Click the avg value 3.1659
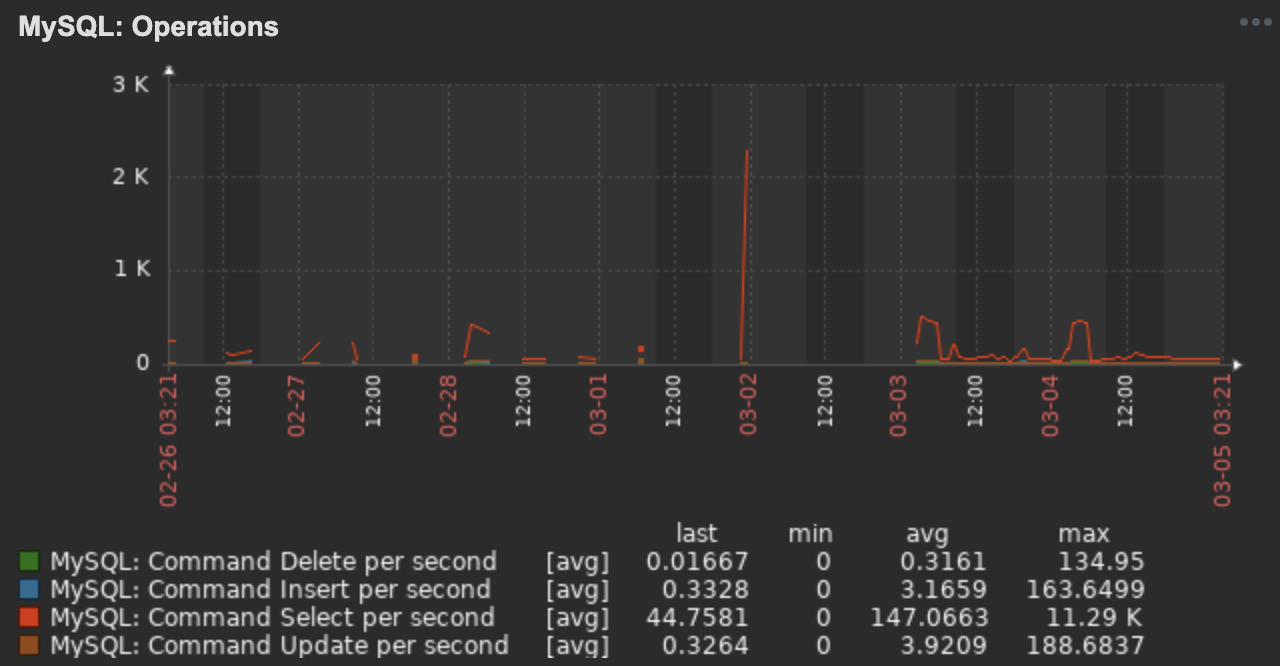 pyautogui.click(x=942, y=590)
